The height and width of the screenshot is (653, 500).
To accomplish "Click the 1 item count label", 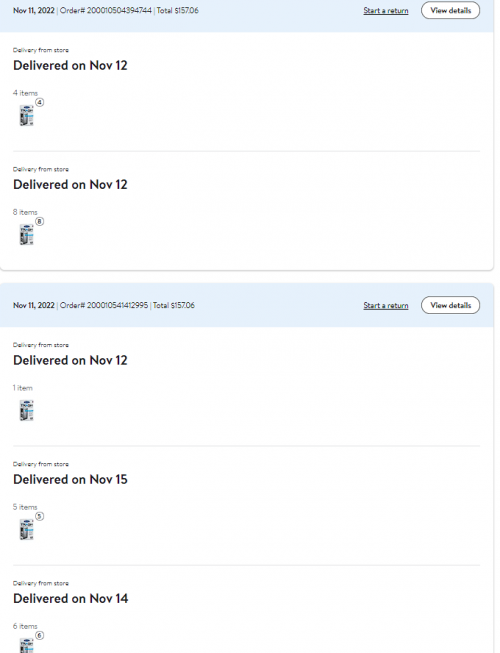I will [22, 388].
